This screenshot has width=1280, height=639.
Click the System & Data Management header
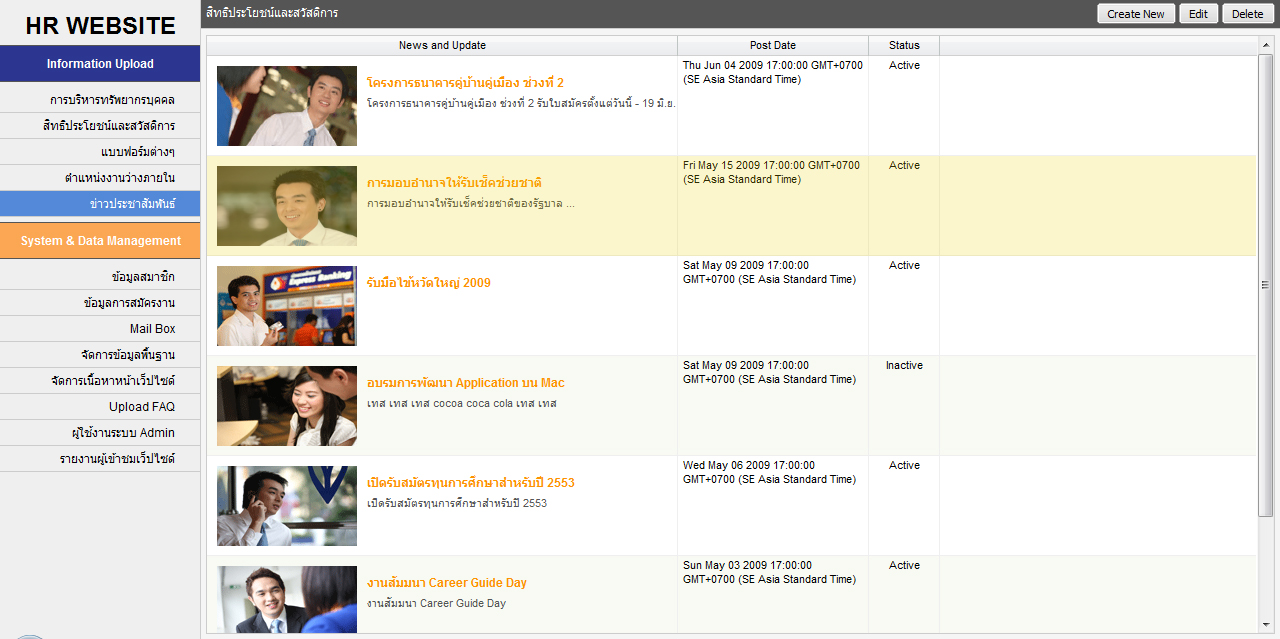coord(100,241)
